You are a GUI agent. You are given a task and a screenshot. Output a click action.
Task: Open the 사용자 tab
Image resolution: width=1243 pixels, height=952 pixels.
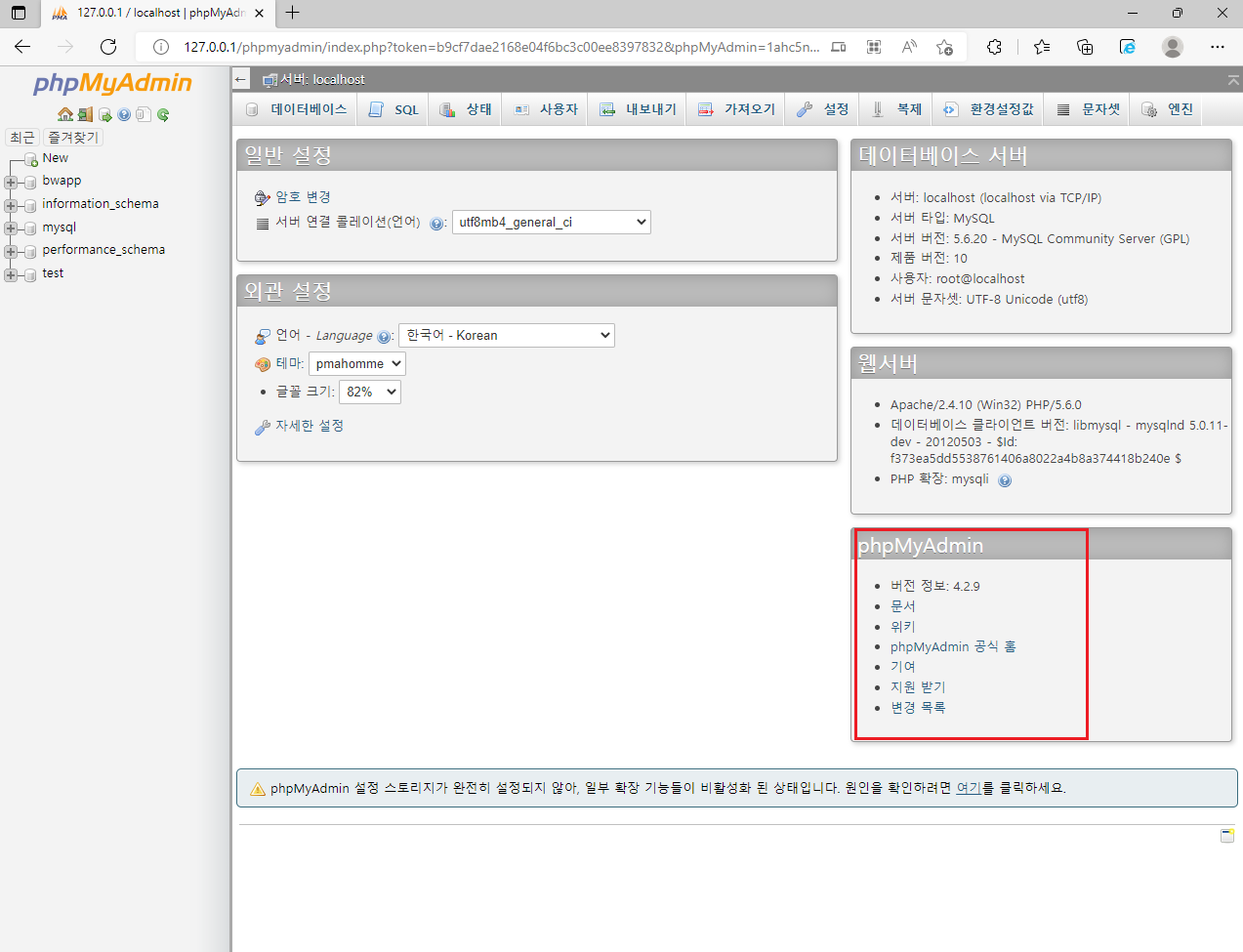[x=546, y=109]
